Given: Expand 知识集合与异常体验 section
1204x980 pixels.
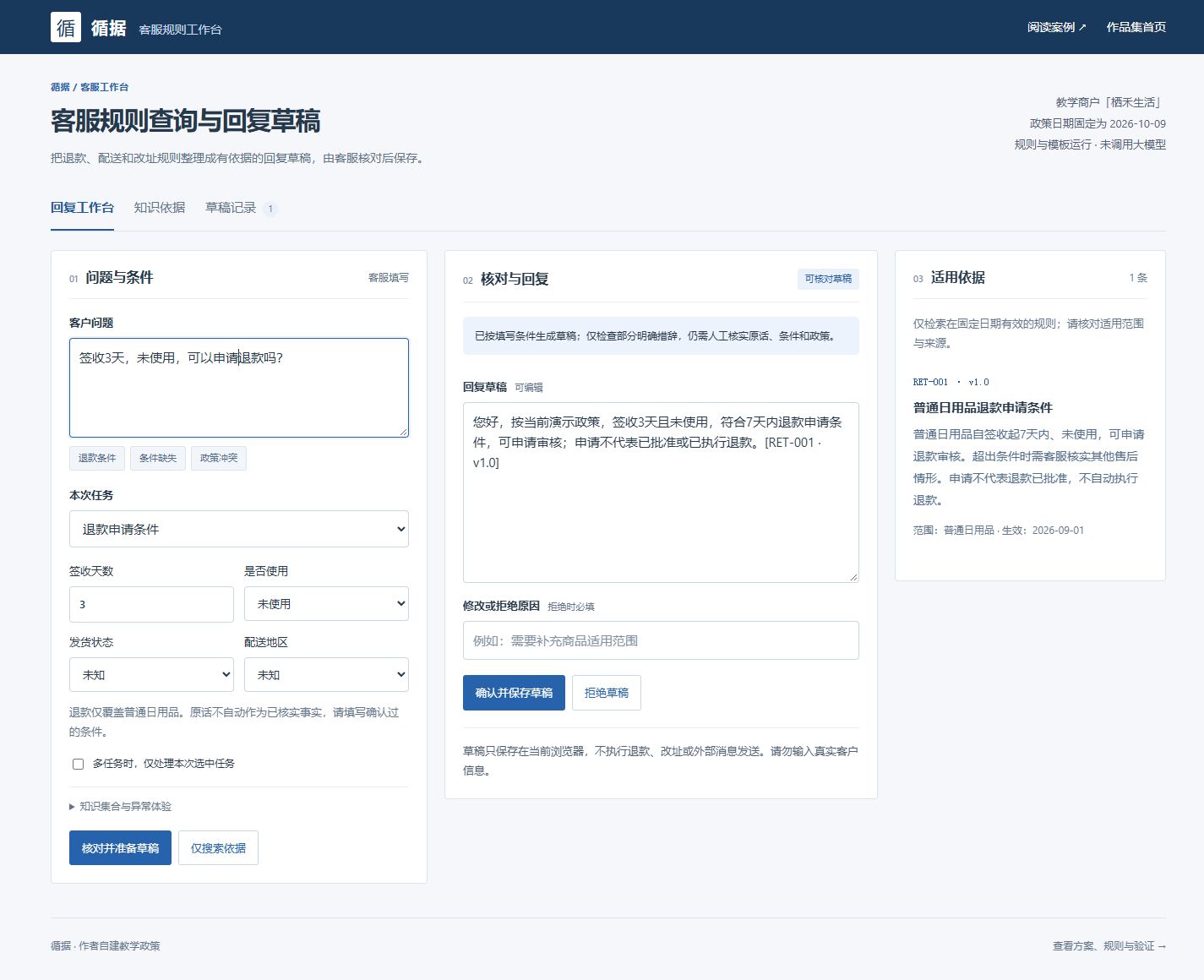Looking at the screenshot, I should pos(121,806).
